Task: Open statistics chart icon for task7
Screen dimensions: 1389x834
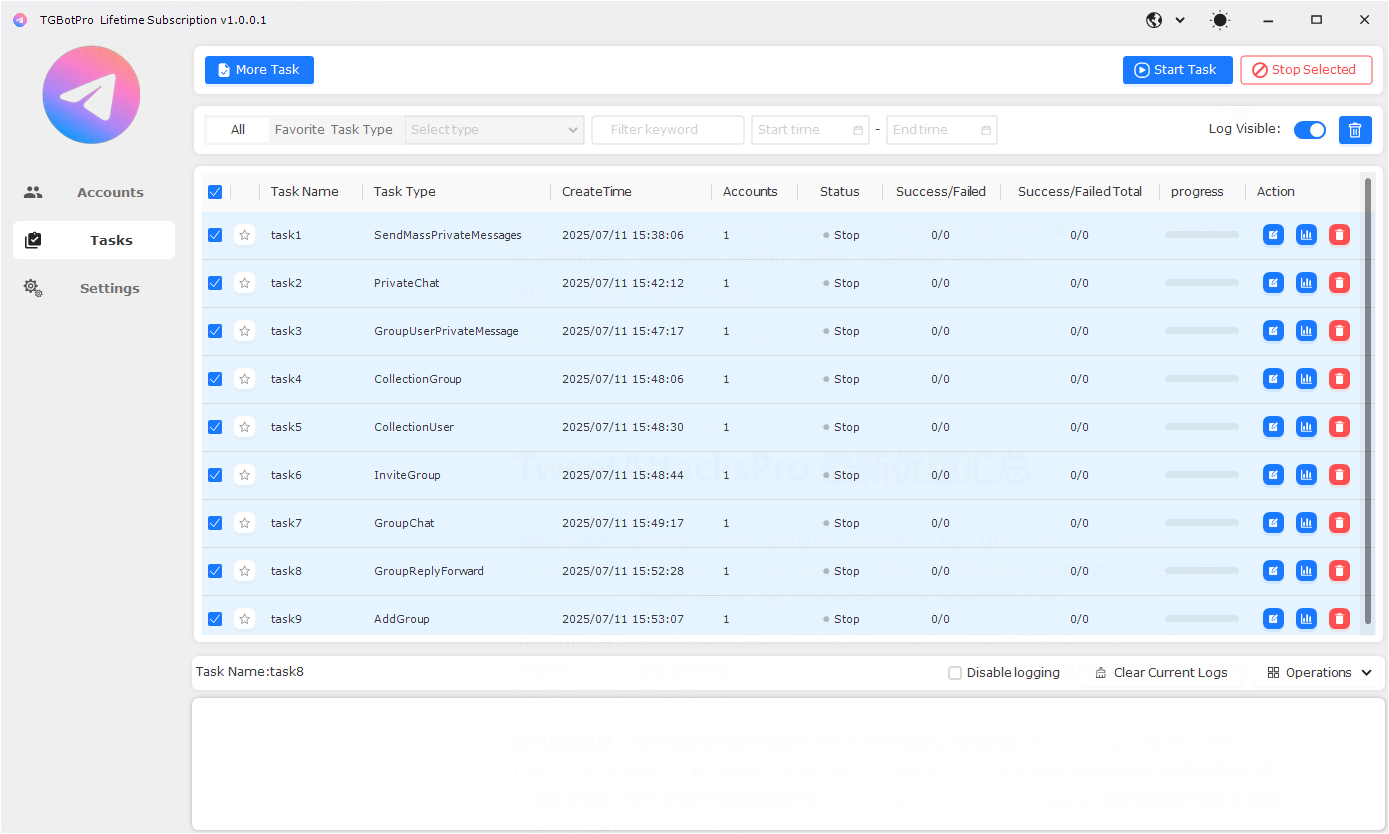Action: click(1306, 523)
